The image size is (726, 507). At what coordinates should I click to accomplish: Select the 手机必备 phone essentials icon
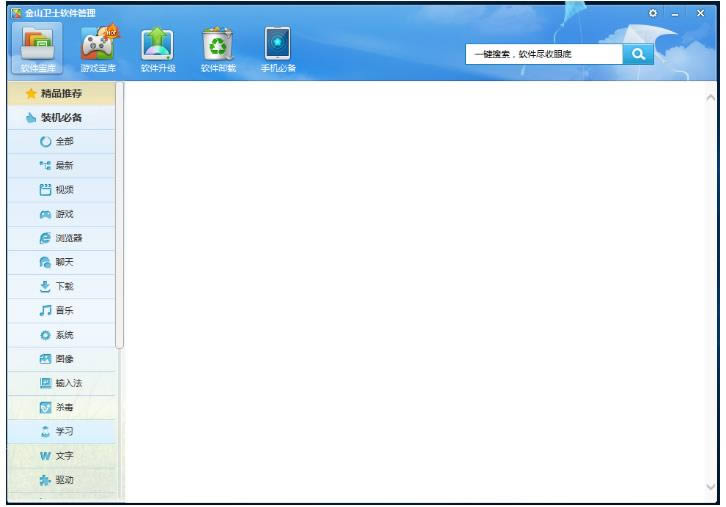278,48
